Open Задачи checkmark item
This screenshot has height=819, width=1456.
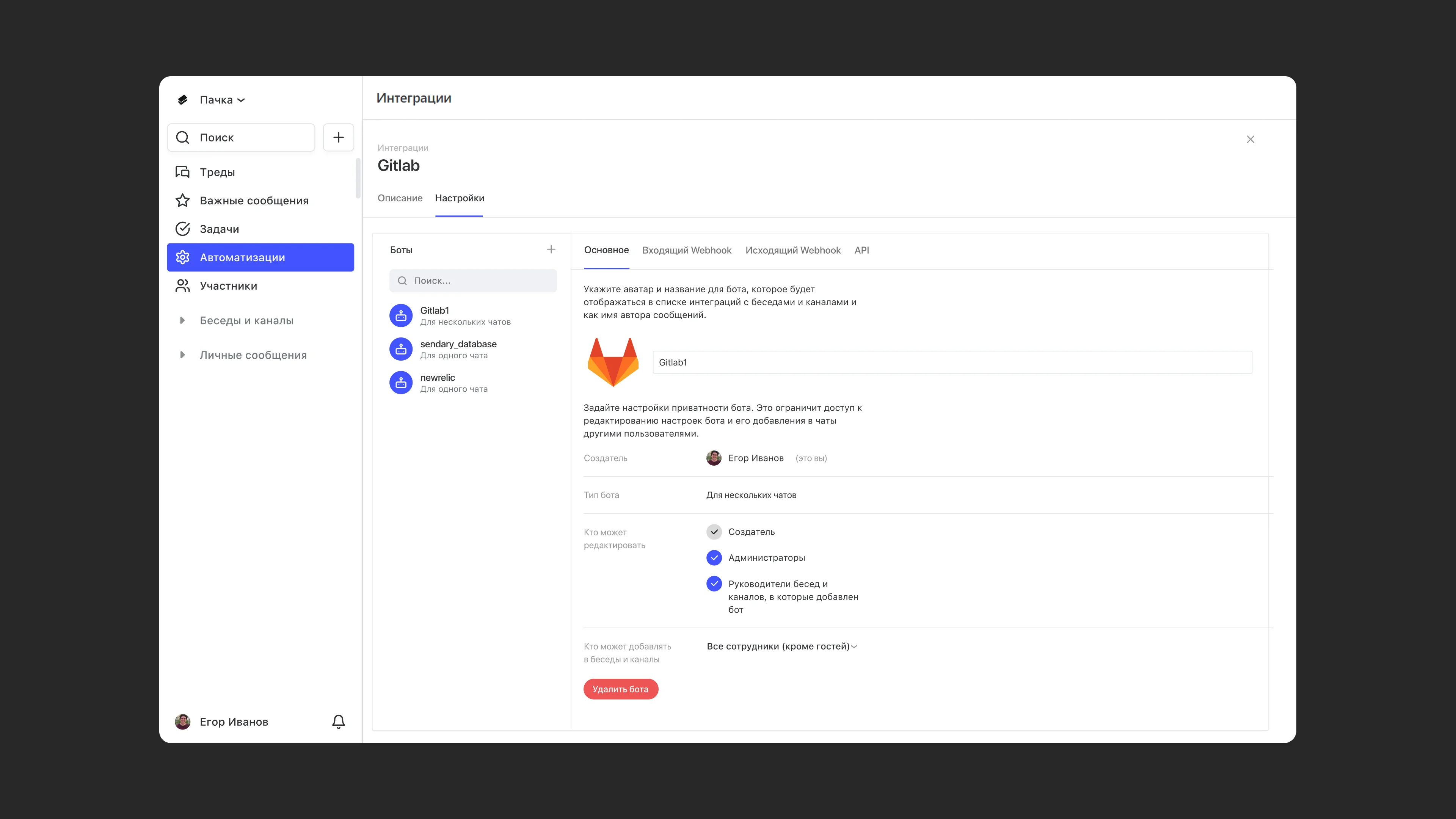pos(219,229)
